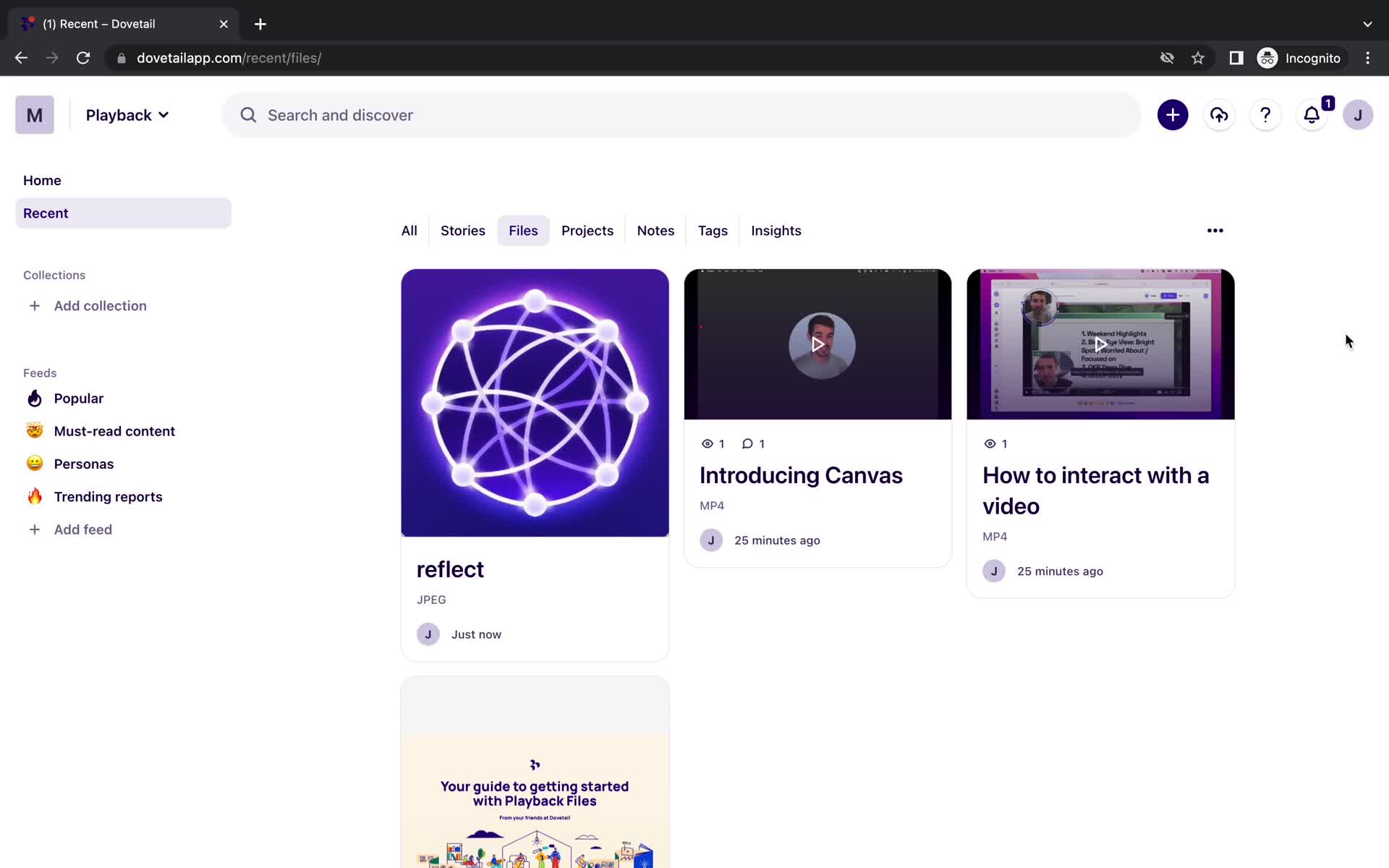The width and height of the screenshot is (1389, 868).
Task: Switch to the Stories tab
Action: [x=463, y=230]
